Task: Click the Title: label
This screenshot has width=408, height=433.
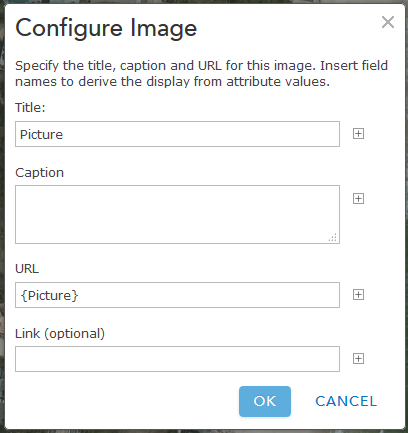Action: (x=30, y=108)
